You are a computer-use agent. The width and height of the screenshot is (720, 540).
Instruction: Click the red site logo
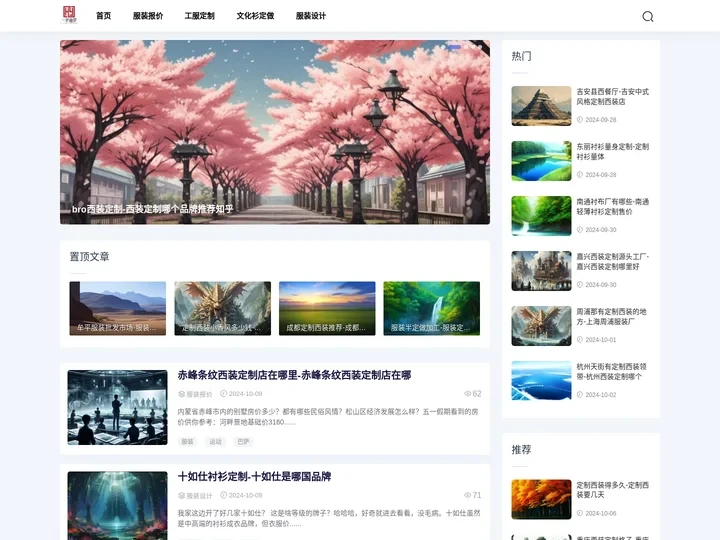pos(69,15)
